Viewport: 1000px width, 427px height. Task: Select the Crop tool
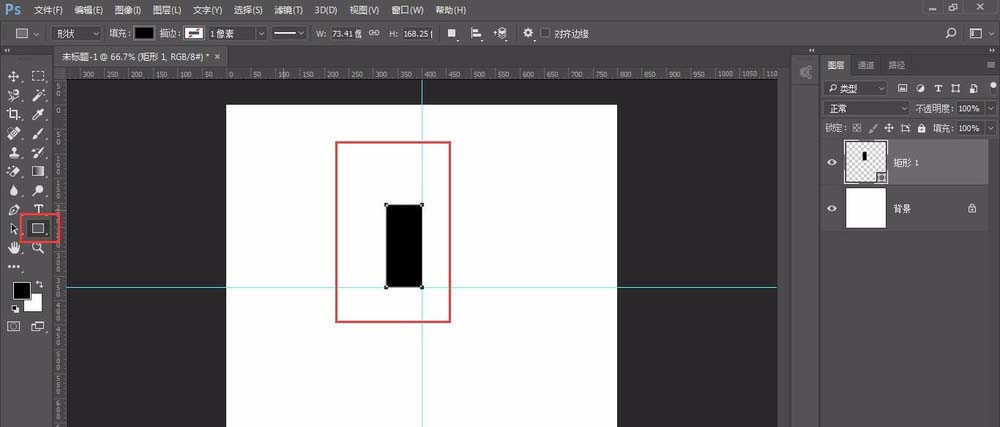[14, 114]
